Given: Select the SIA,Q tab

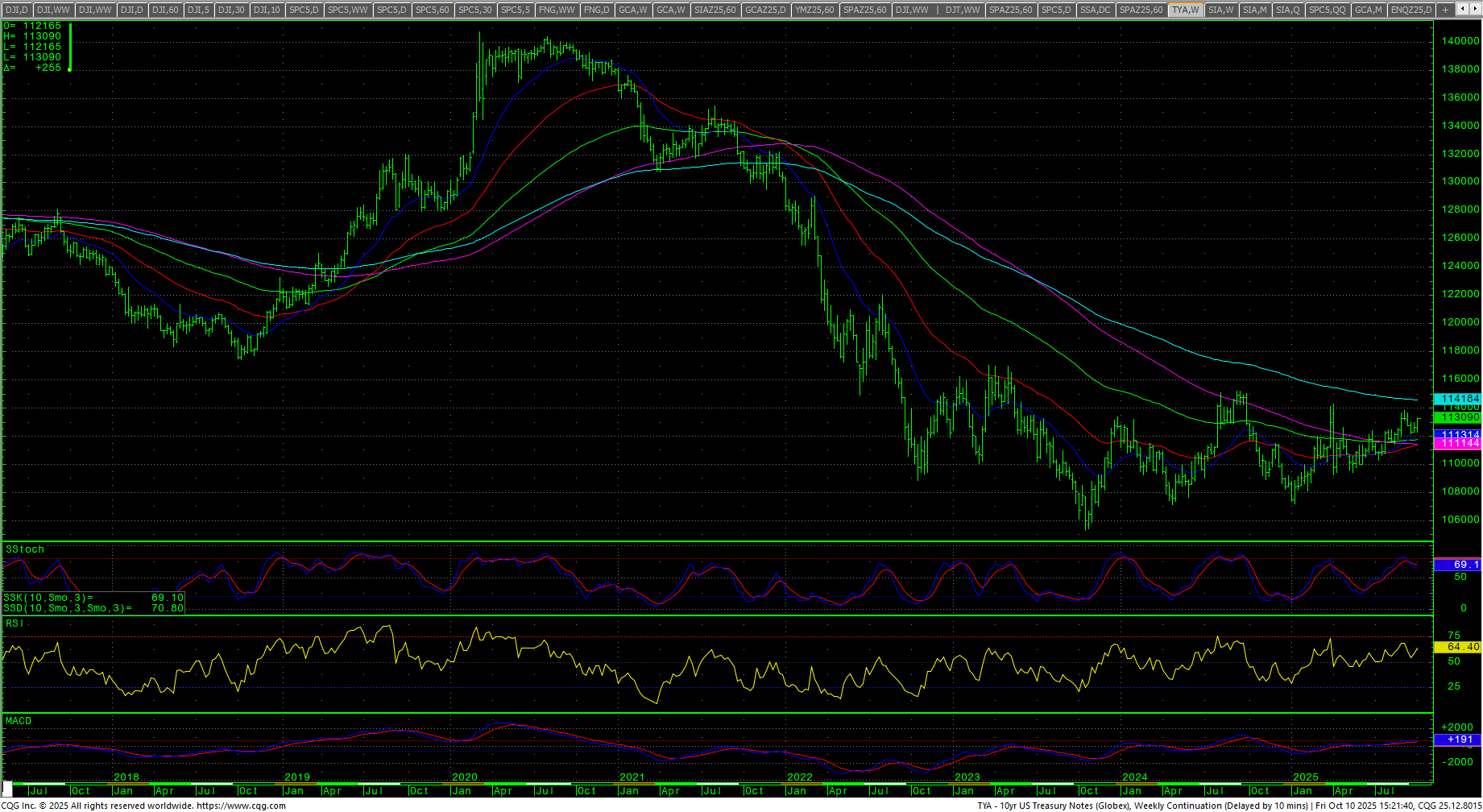Looking at the screenshot, I should click(x=1287, y=10).
